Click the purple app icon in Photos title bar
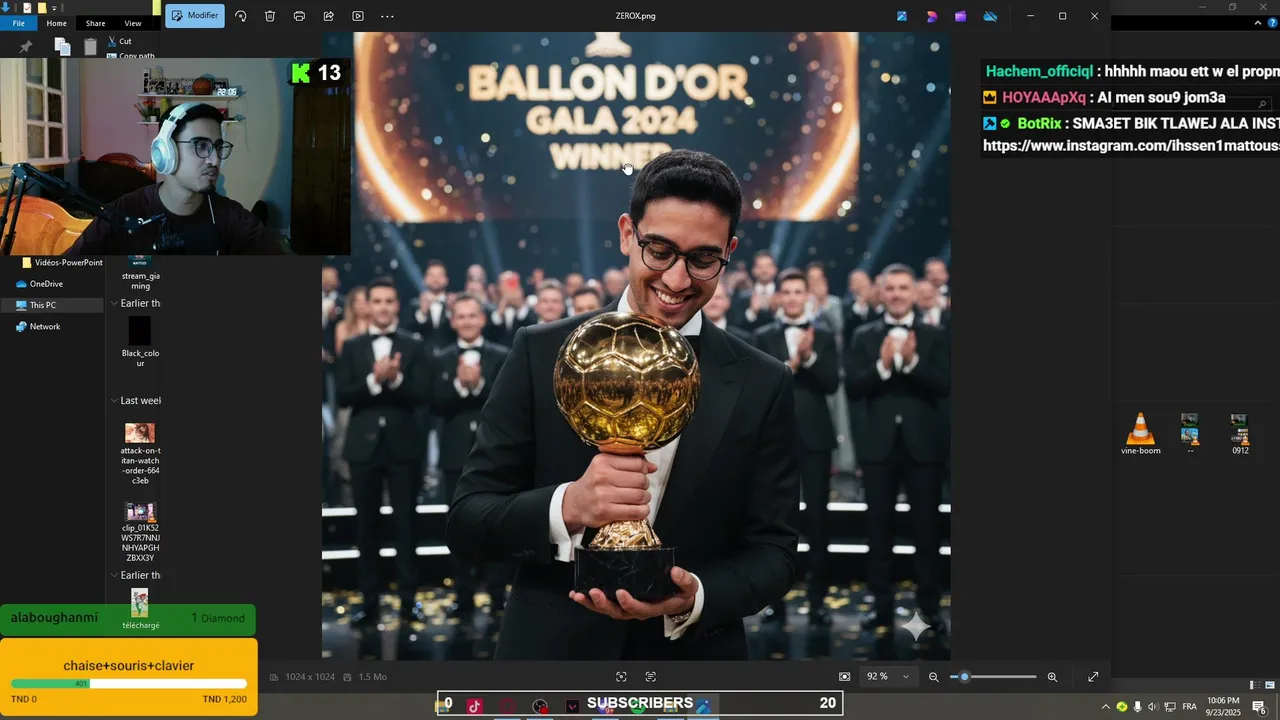Image resolution: width=1280 pixels, height=720 pixels. [x=961, y=16]
